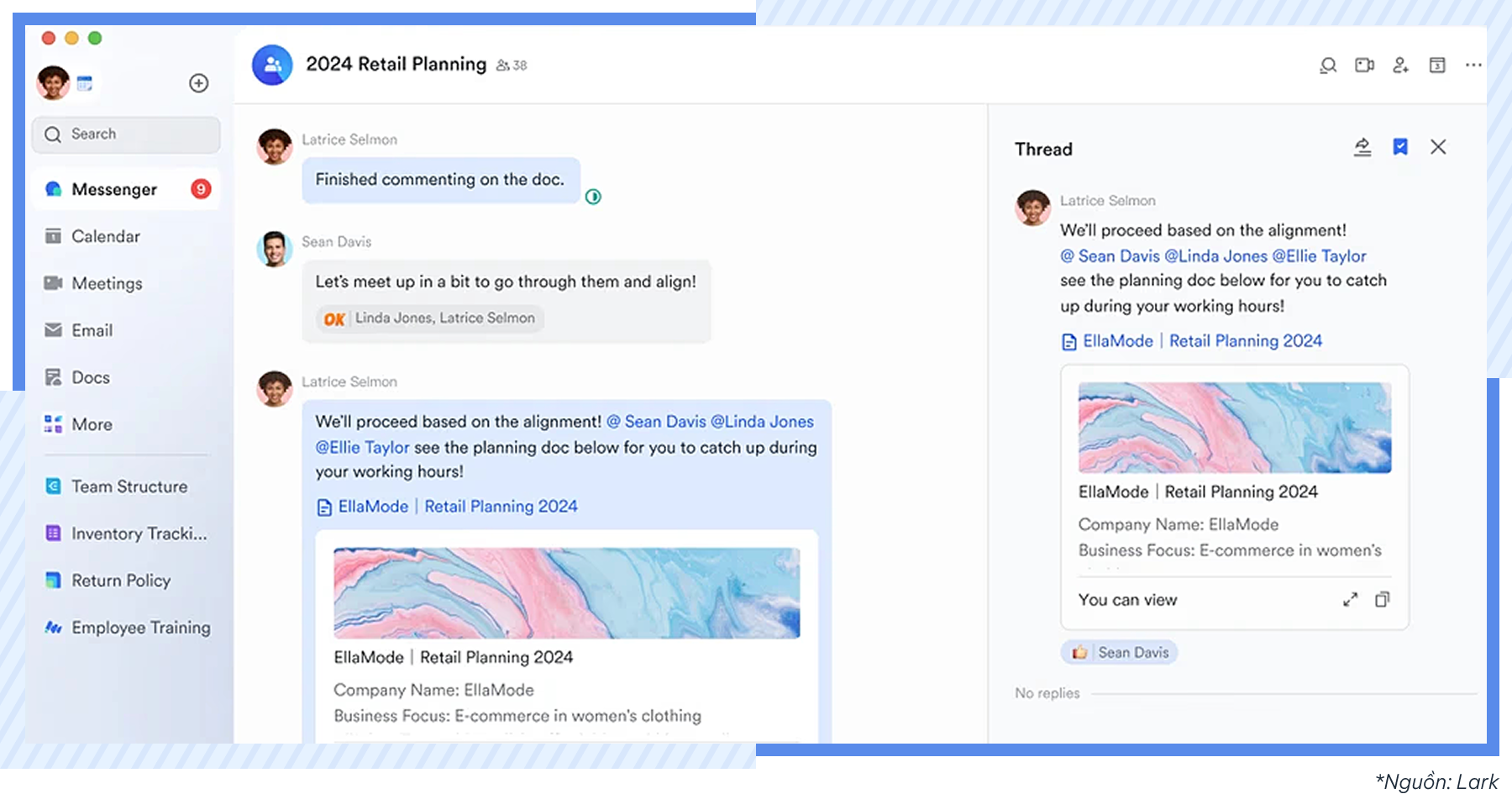Click the macOS green maximize button

[x=95, y=38]
